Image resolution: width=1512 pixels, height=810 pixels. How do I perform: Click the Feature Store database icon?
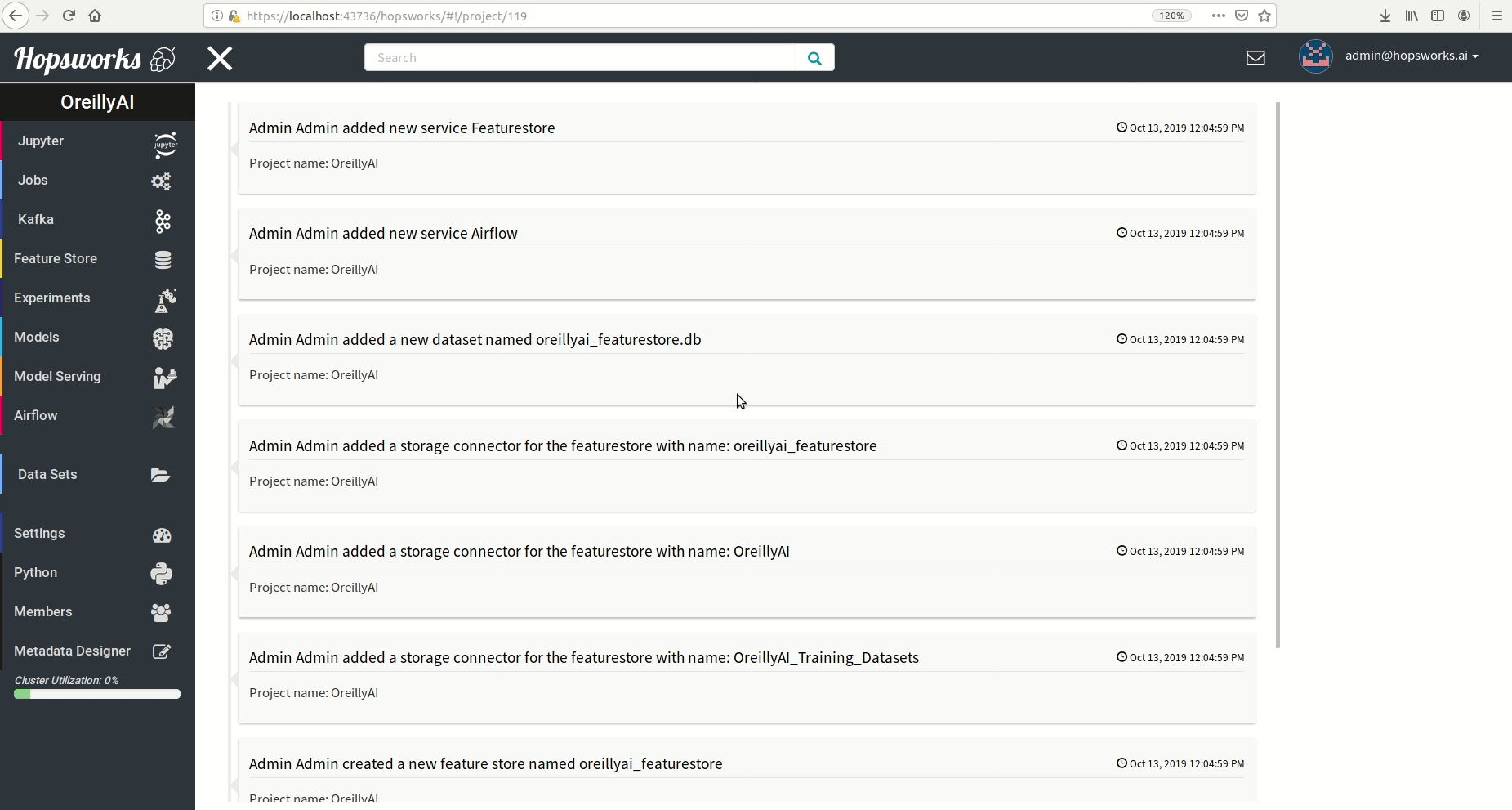click(163, 260)
